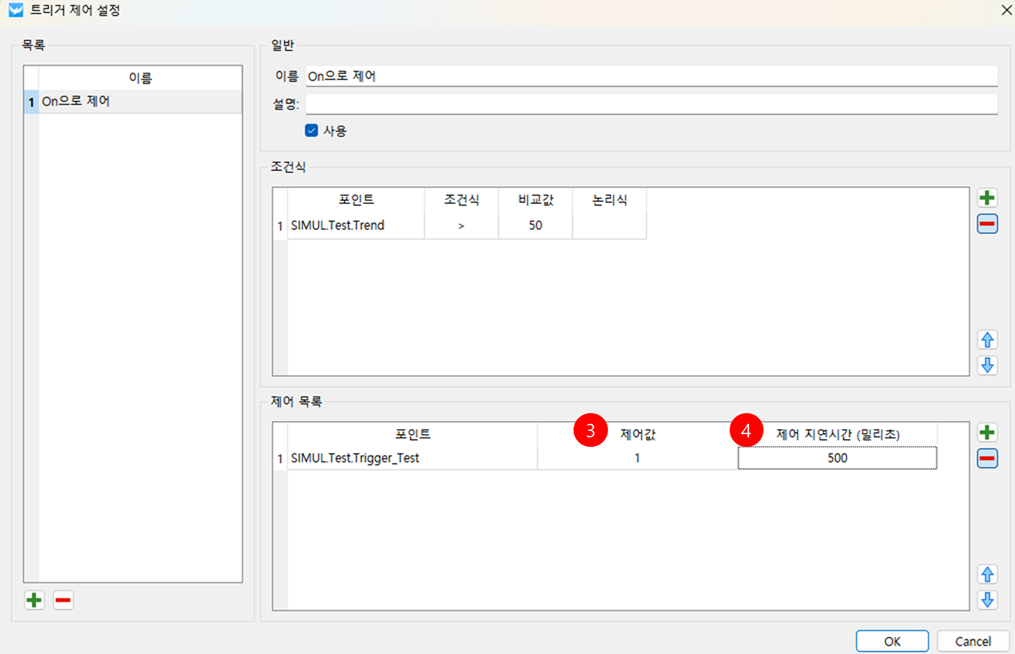
Task: Add a new trigger under the 목록 panel
Action: 35,600
